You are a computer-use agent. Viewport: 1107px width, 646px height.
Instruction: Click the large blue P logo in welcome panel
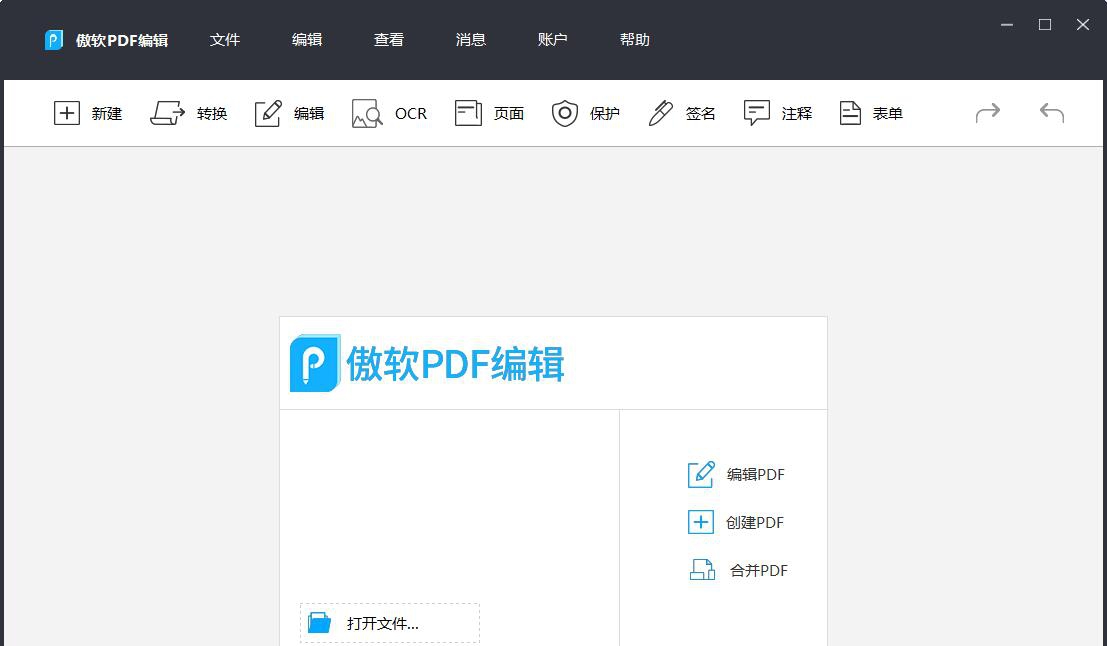(315, 363)
